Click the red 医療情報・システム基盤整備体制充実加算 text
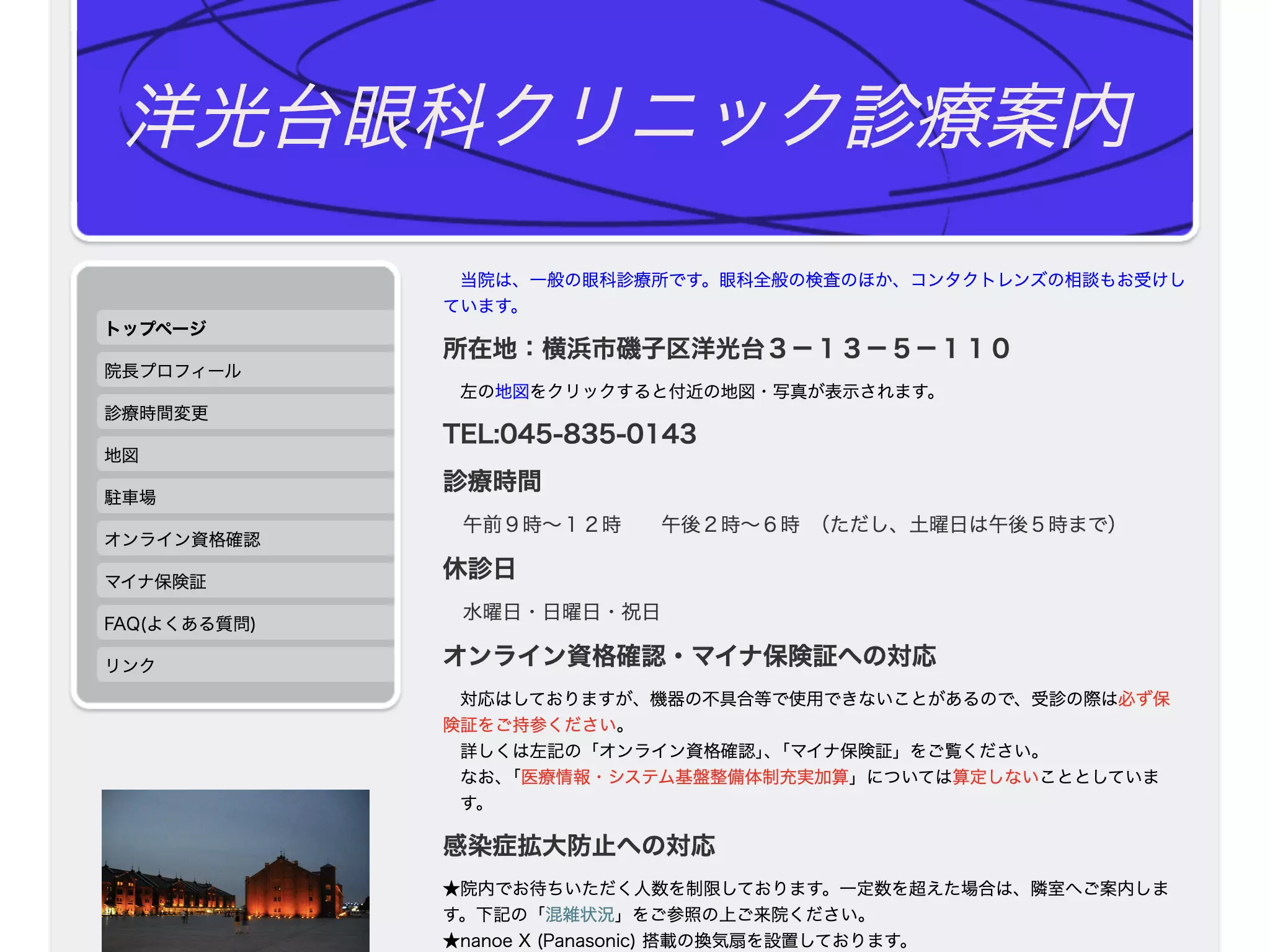1270x952 pixels. pos(685,777)
